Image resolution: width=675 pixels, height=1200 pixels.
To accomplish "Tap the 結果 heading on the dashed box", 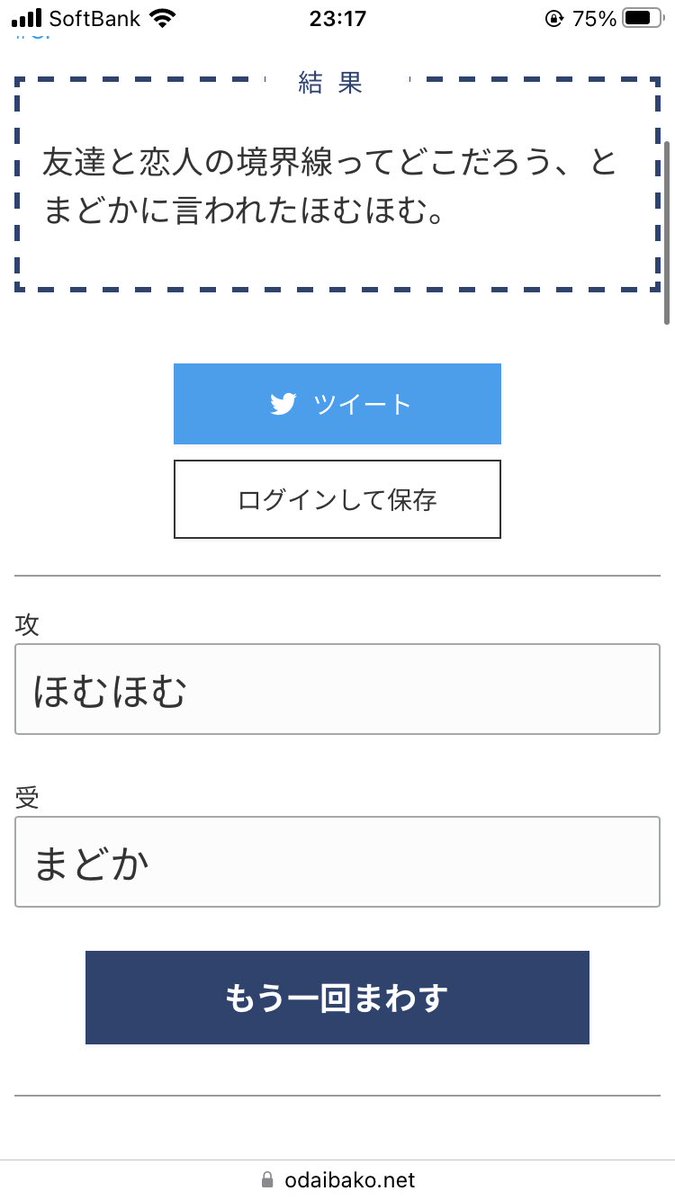I will (x=331, y=83).
